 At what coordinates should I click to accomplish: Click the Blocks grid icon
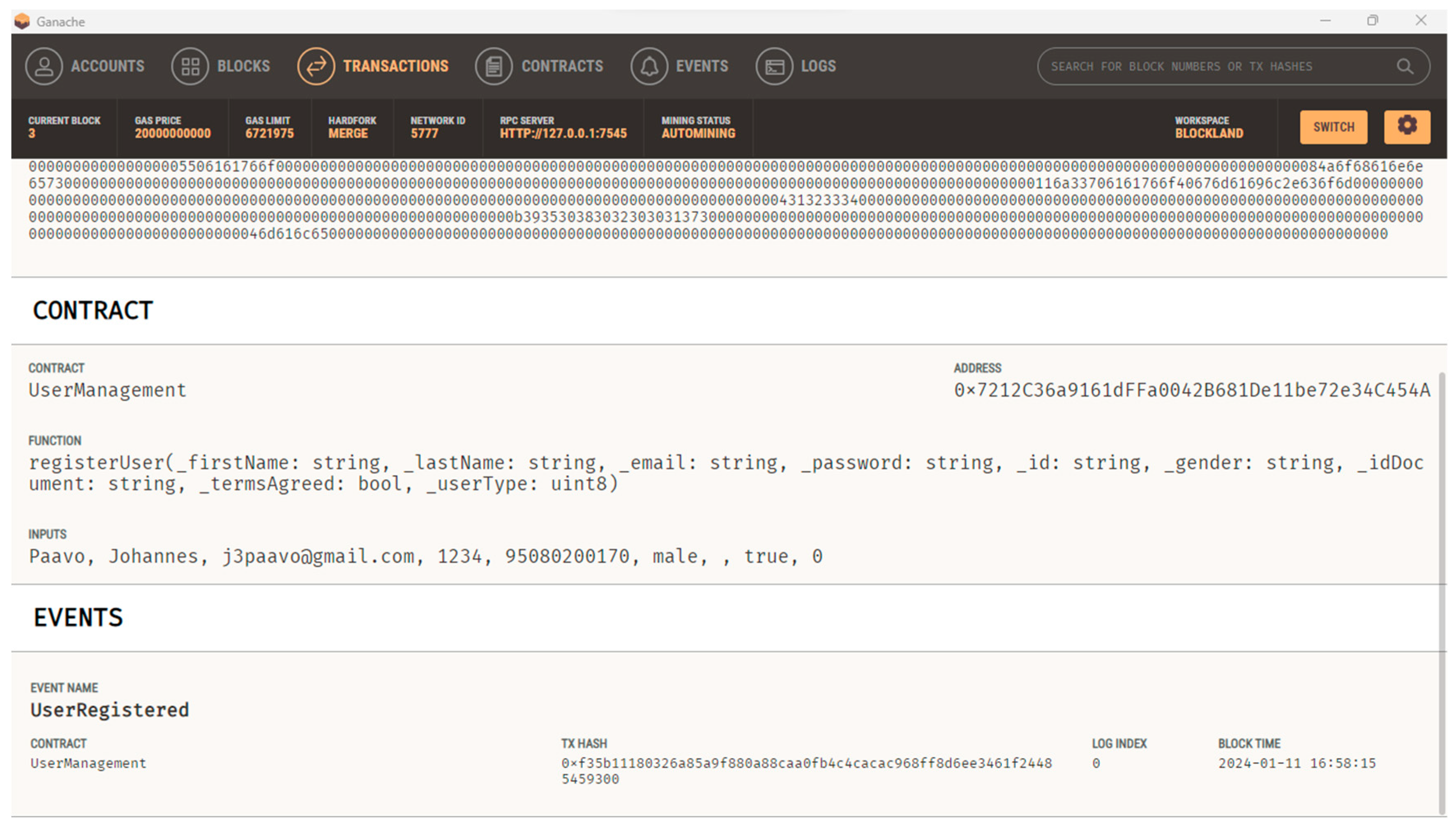click(x=190, y=66)
